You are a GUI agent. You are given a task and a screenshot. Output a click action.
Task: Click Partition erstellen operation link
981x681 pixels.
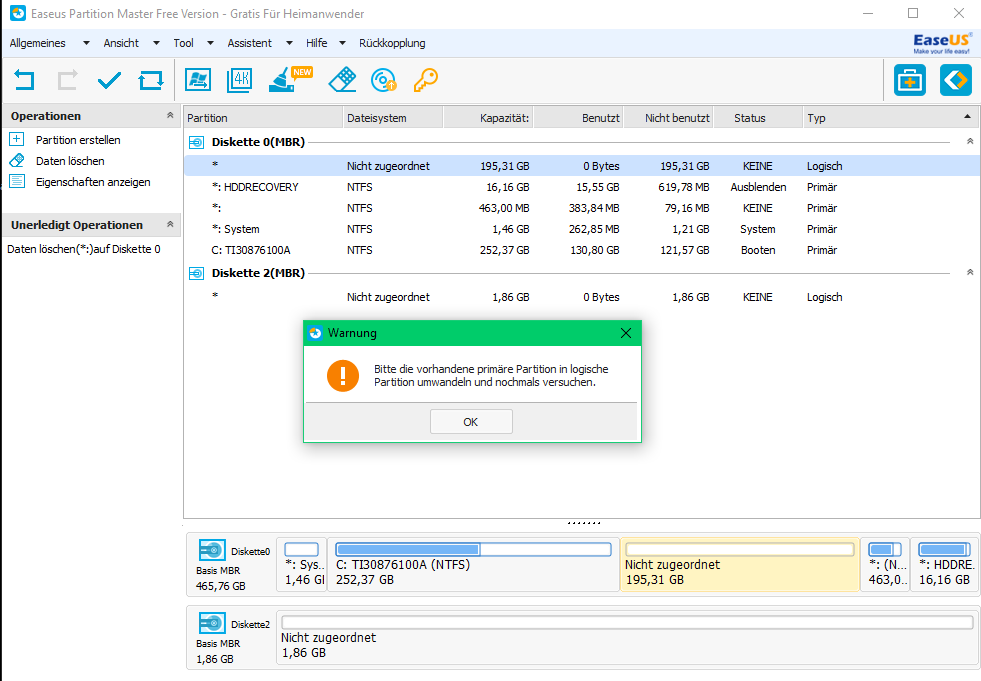tap(78, 140)
